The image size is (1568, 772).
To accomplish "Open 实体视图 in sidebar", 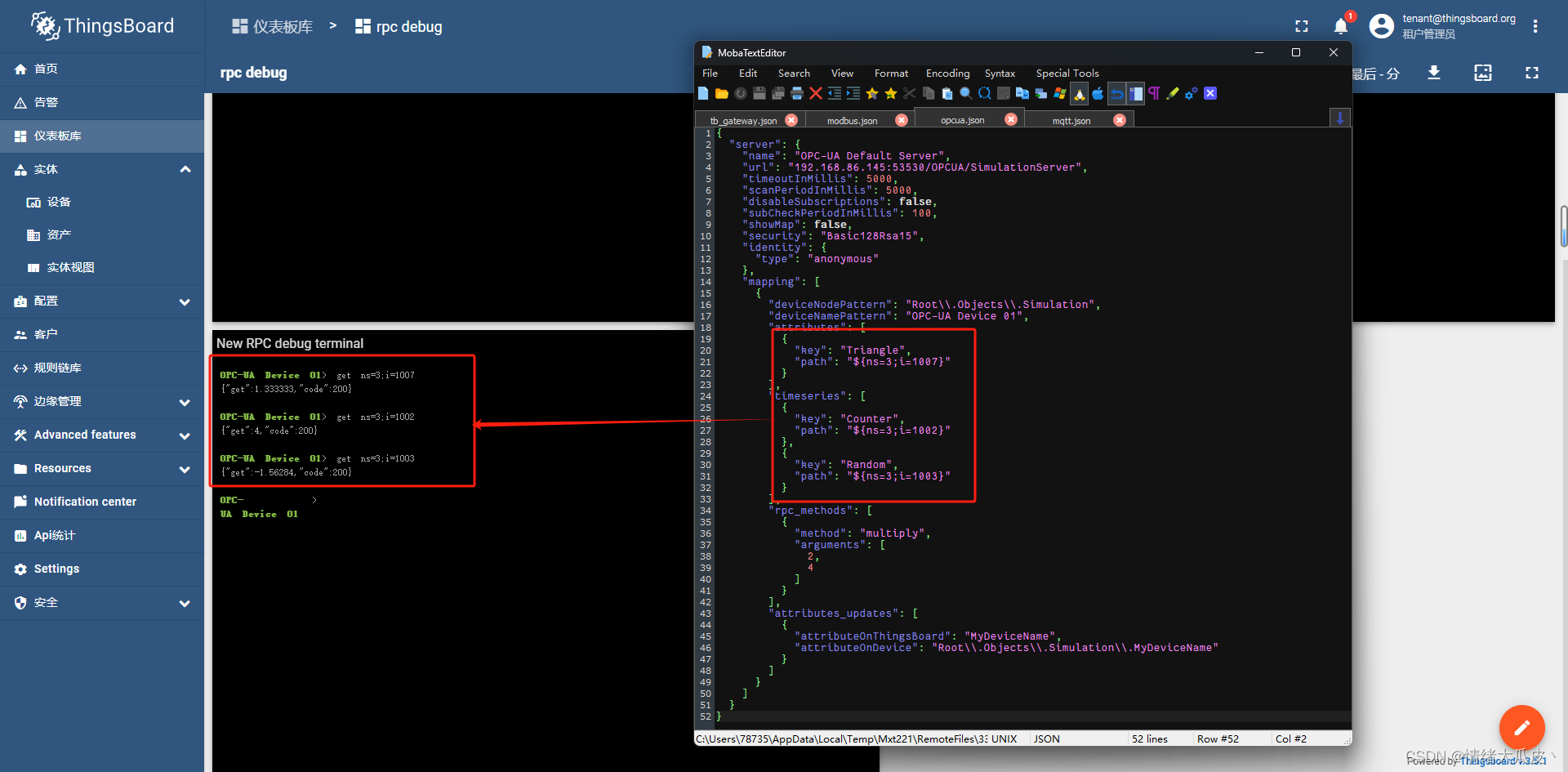I will point(102,268).
